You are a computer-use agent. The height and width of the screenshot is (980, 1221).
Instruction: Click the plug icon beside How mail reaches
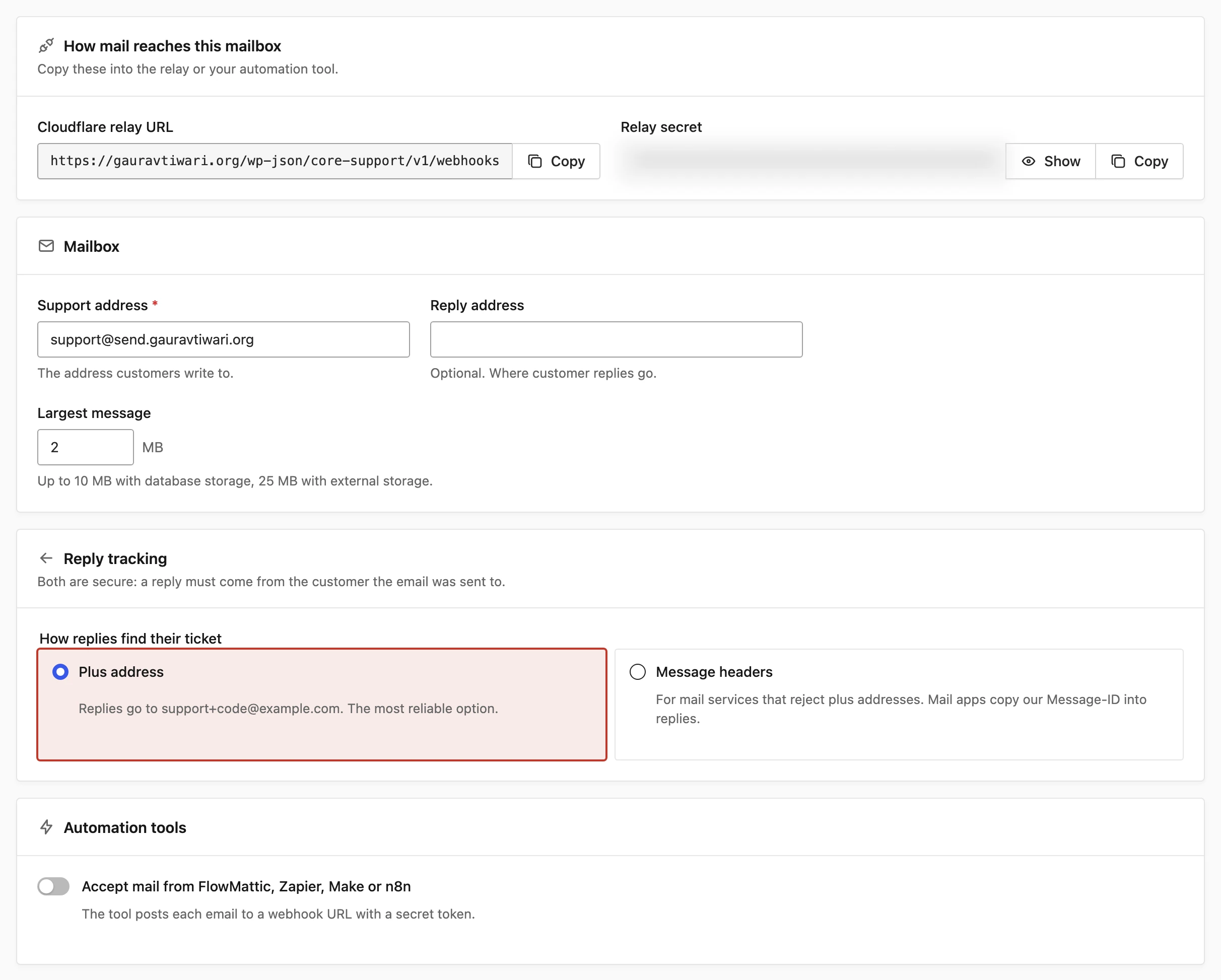point(46,45)
